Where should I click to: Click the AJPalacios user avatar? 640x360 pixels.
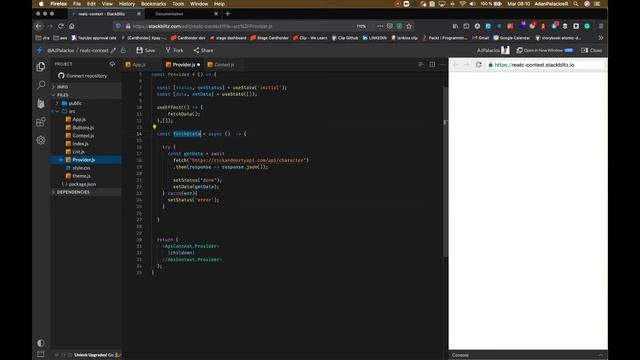pyautogui.click(x=505, y=50)
